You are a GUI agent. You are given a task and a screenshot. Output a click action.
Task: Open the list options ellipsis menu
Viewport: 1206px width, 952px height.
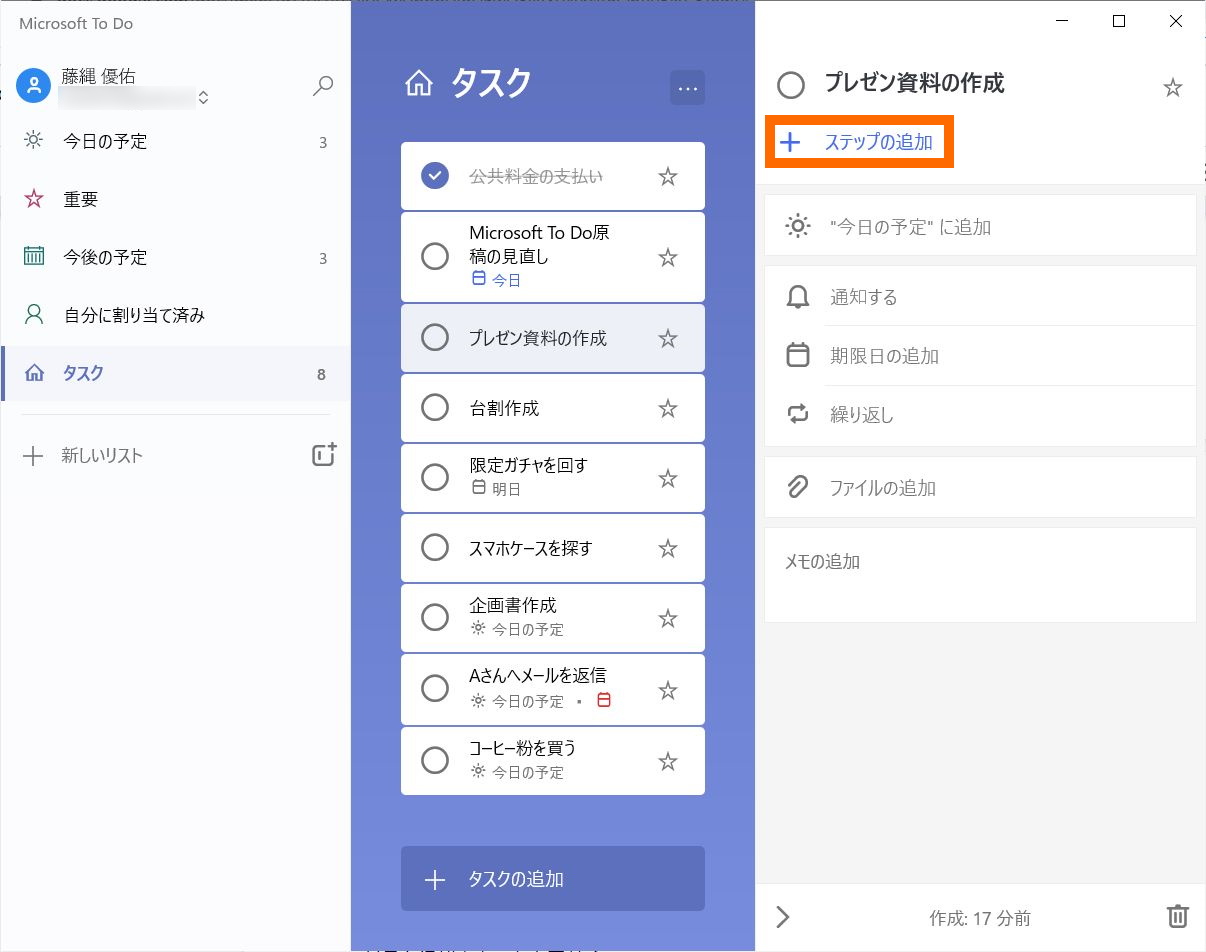[x=687, y=88]
